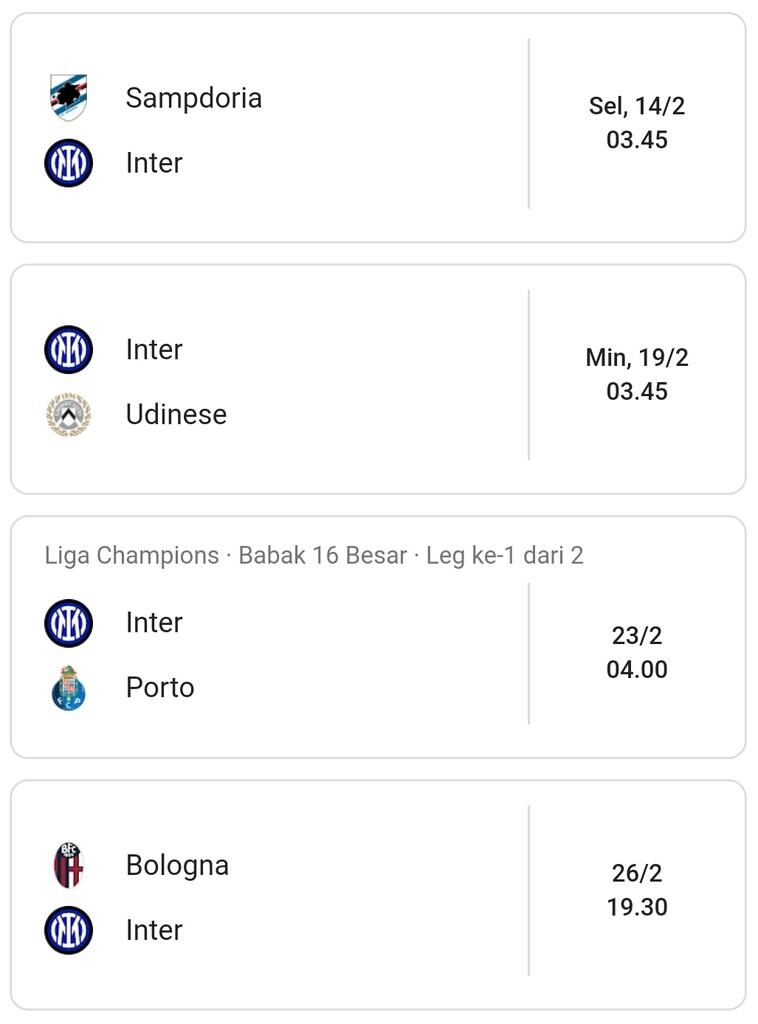Click Inter's name in the Porto fixture

point(154,623)
